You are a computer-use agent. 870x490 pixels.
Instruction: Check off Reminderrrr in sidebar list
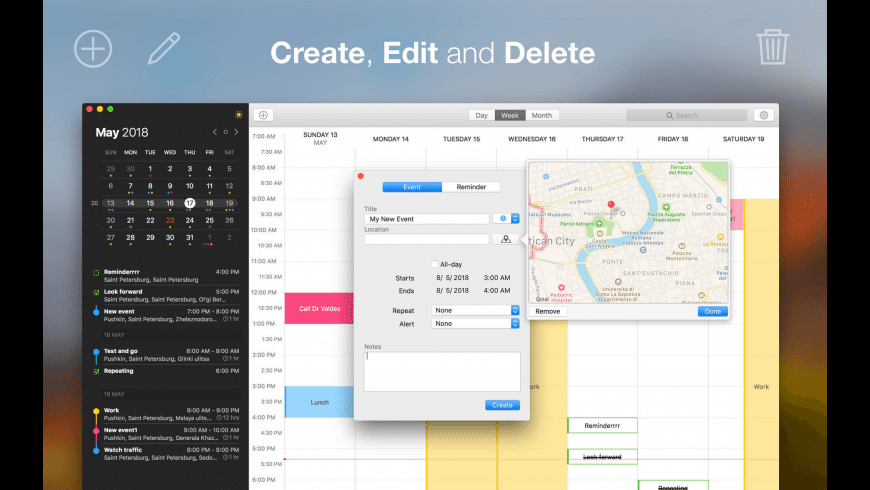(x=96, y=273)
